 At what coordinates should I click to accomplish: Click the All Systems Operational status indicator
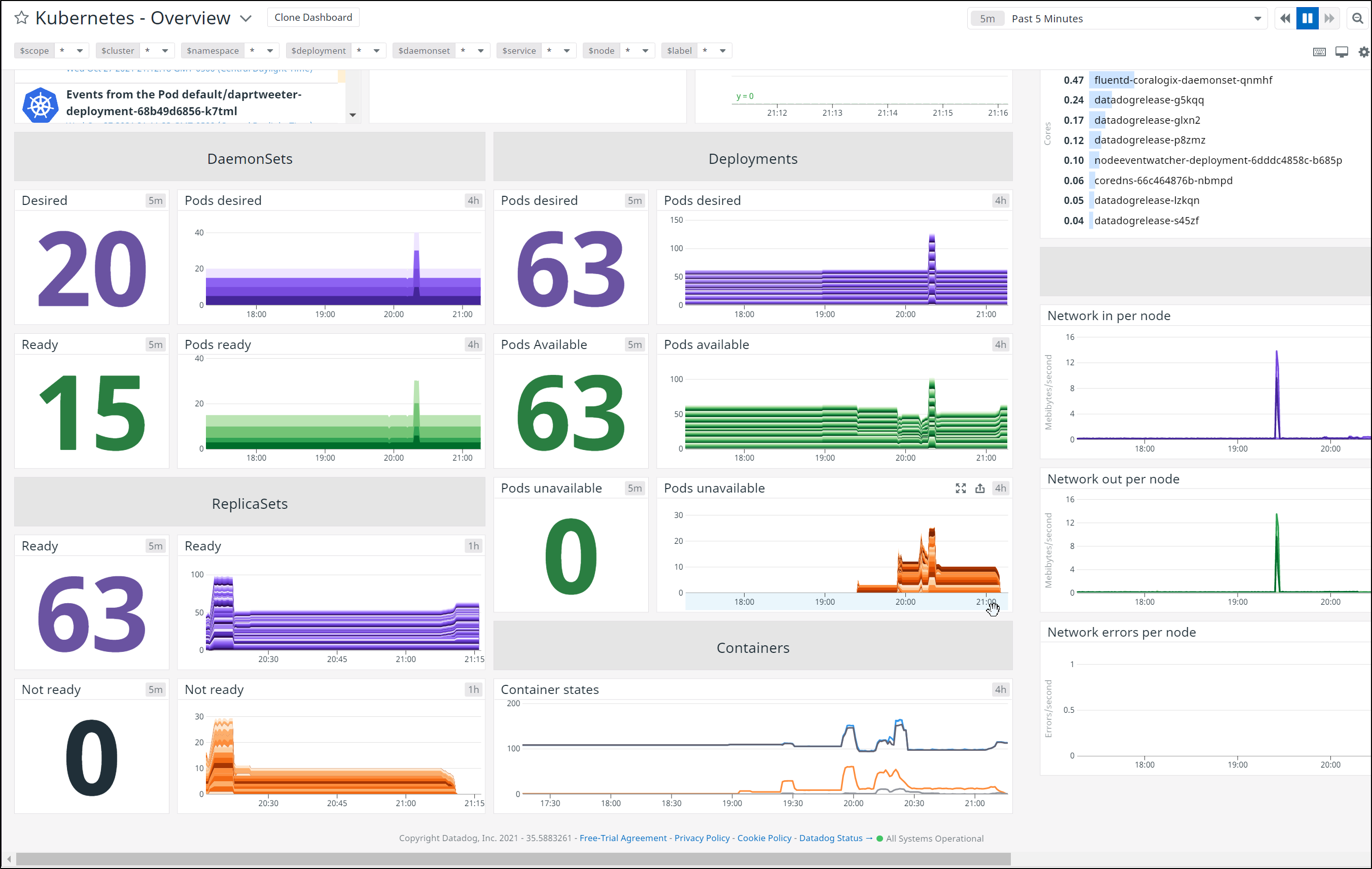pos(930,838)
